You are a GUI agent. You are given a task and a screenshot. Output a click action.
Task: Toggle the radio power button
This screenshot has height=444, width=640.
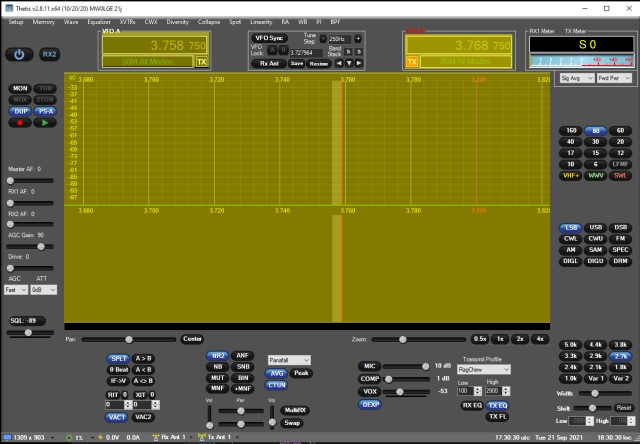[19, 54]
